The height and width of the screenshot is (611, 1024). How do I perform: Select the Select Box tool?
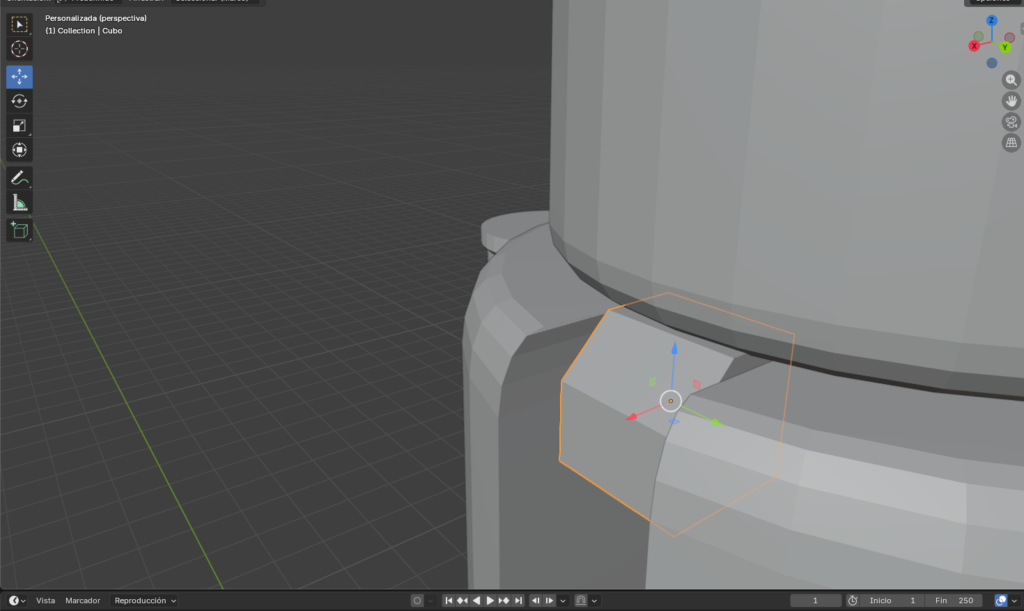[19, 25]
